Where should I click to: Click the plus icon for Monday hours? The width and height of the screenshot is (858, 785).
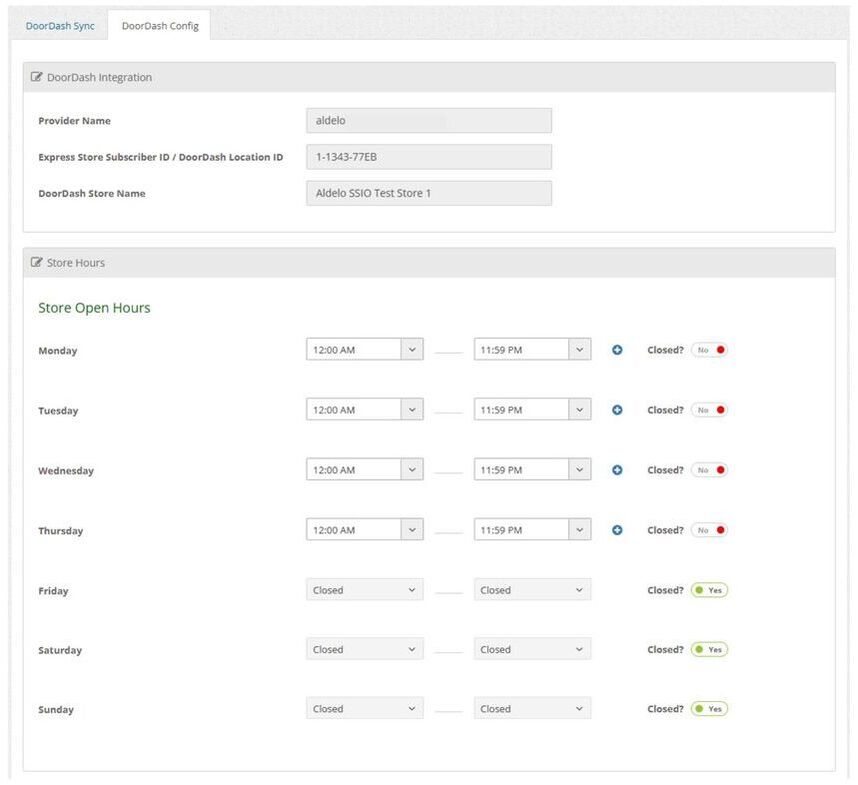click(x=617, y=350)
